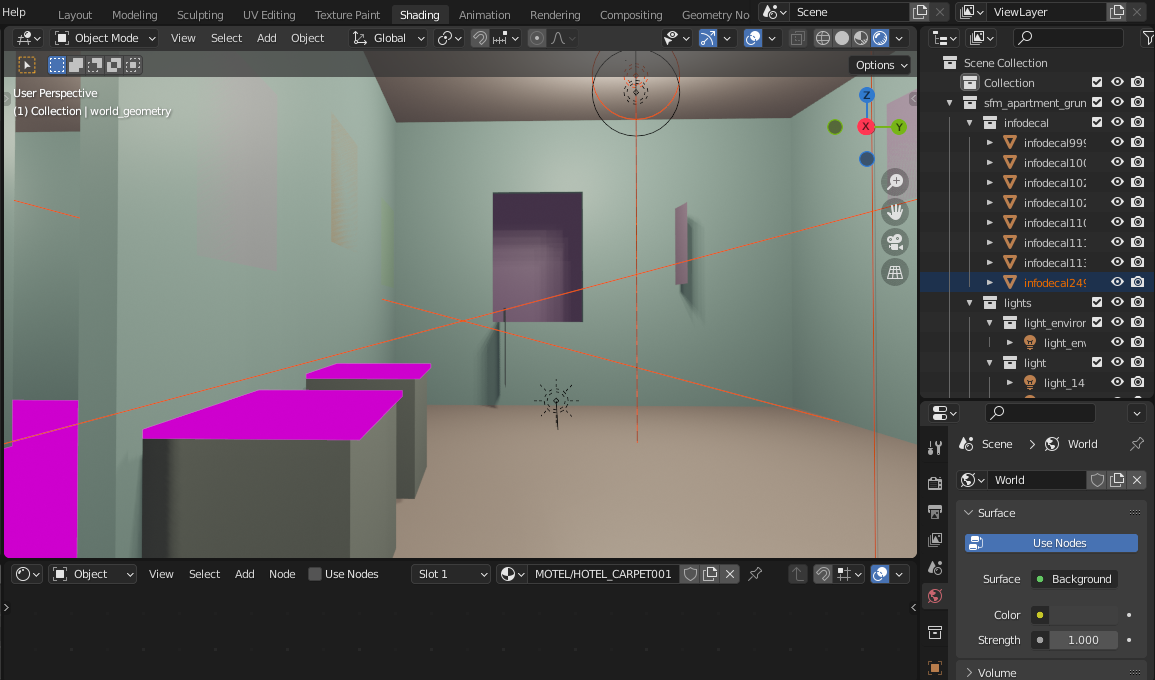
Task: Enable Use Nodes in the shader editor header
Action: pos(316,574)
